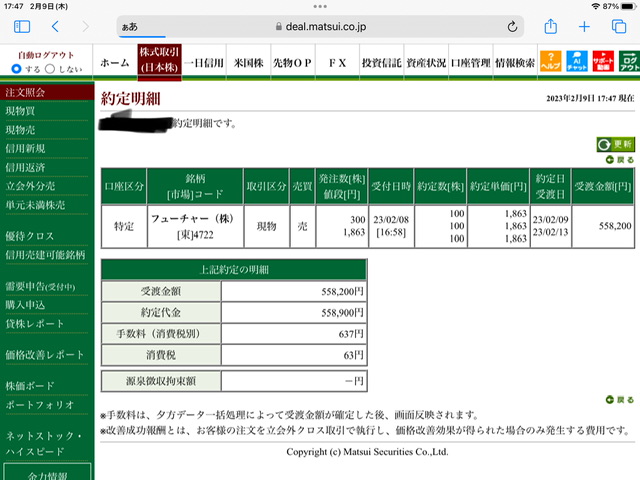640x480 pixels.
Task: Open the 資産状況 tab
Action: [426, 62]
